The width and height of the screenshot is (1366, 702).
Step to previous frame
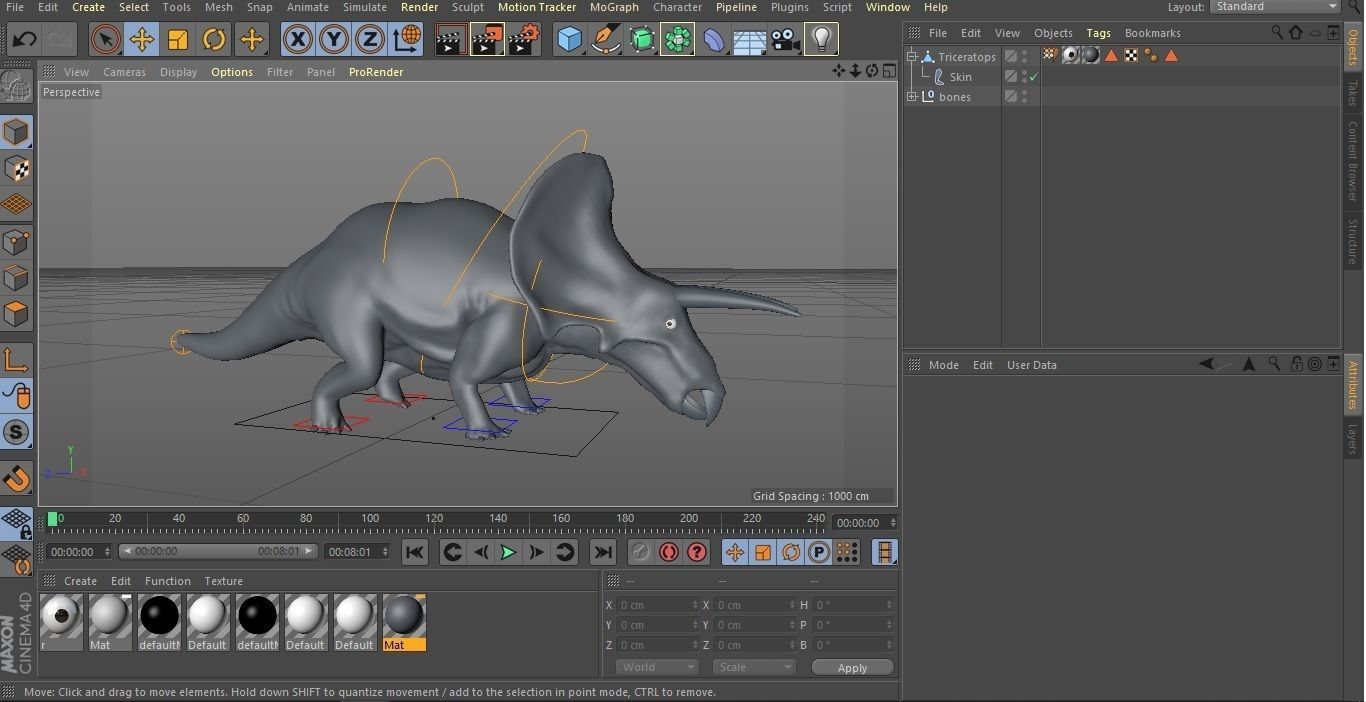pos(481,552)
